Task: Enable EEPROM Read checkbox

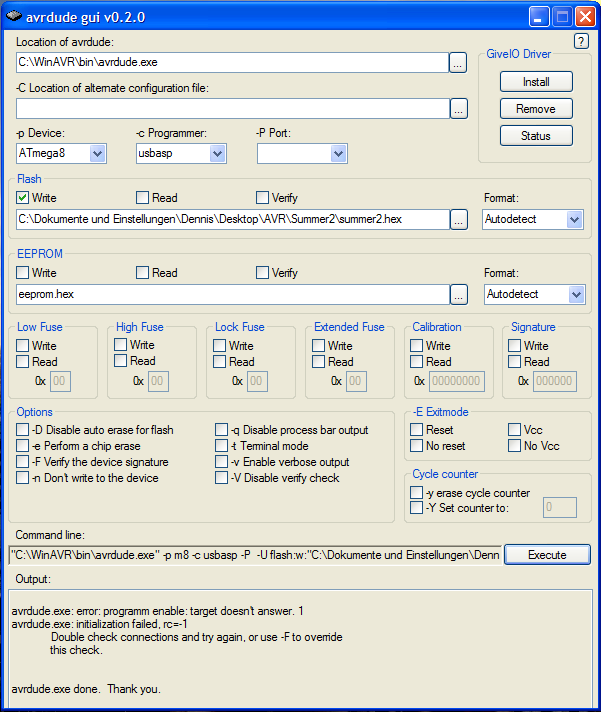Action: pyautogui.click(x=143, y=272)
